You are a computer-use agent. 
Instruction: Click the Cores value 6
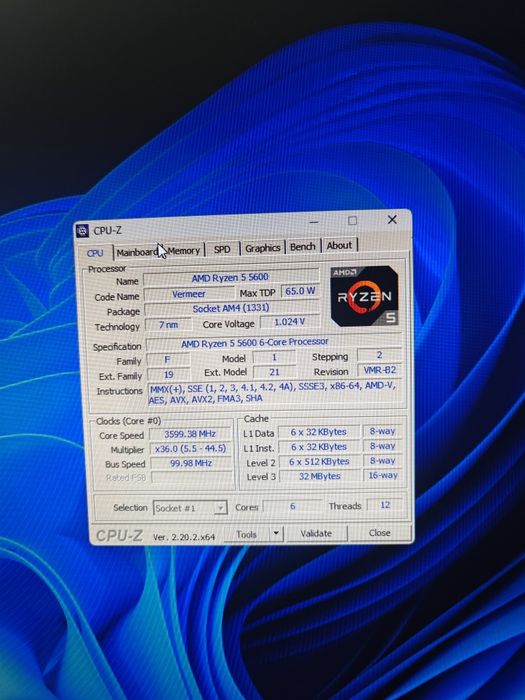292,506
